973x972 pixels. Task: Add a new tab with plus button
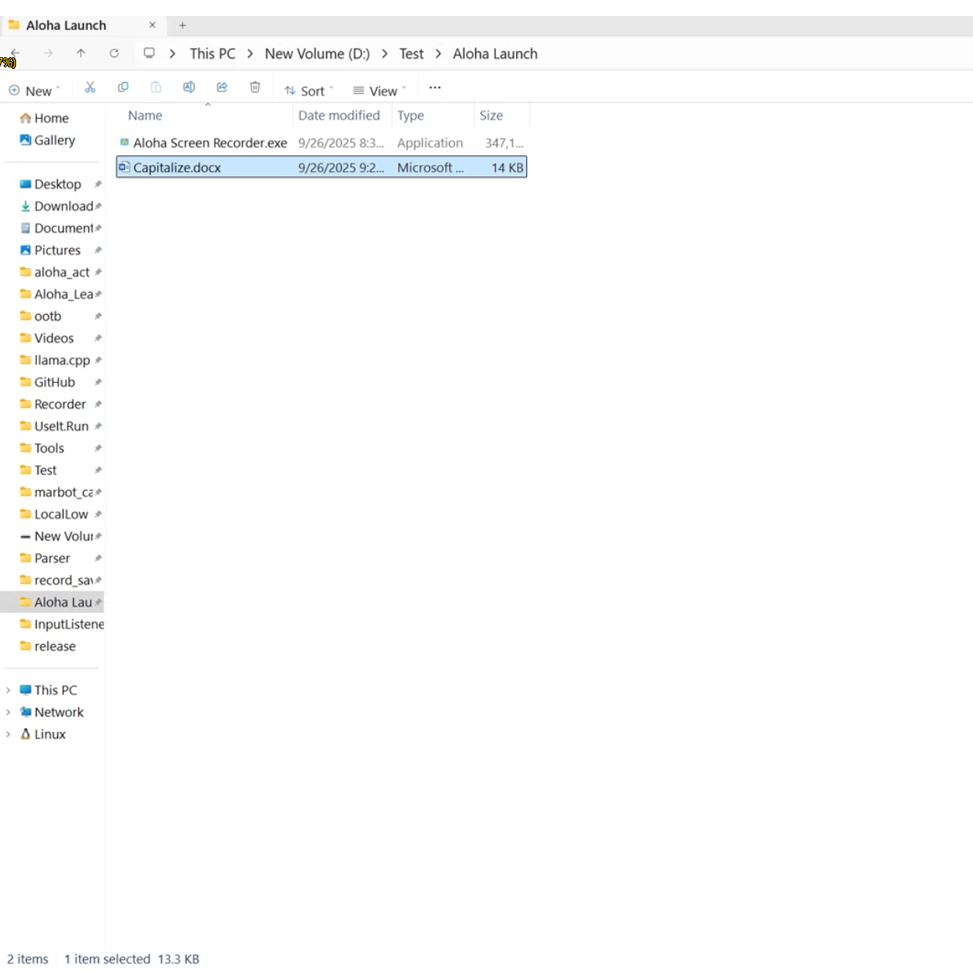coord(182,25)
